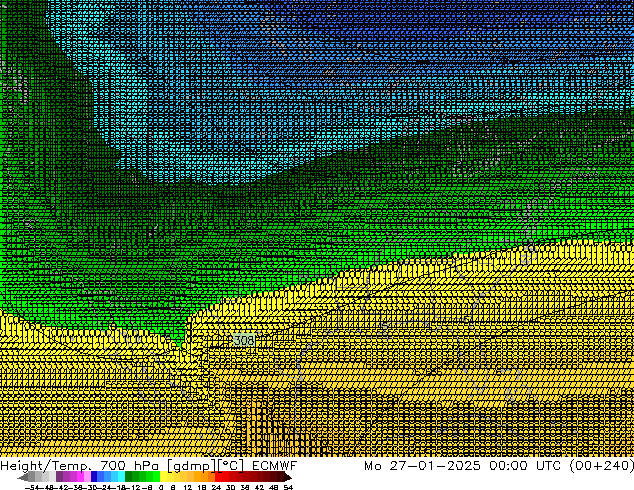Screen dimensions: 634x490
Task: Click the 0 legend scale value
Action: coord(161,487)
